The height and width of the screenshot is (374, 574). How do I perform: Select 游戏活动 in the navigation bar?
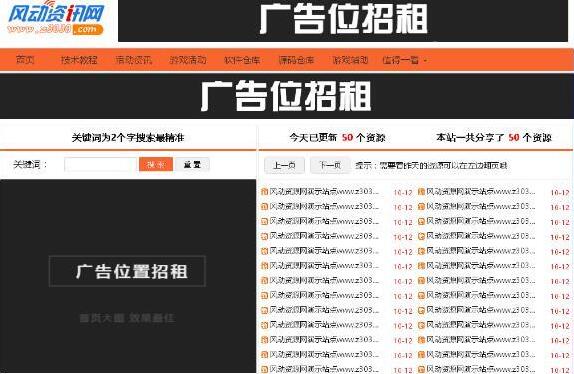point(188,60)
